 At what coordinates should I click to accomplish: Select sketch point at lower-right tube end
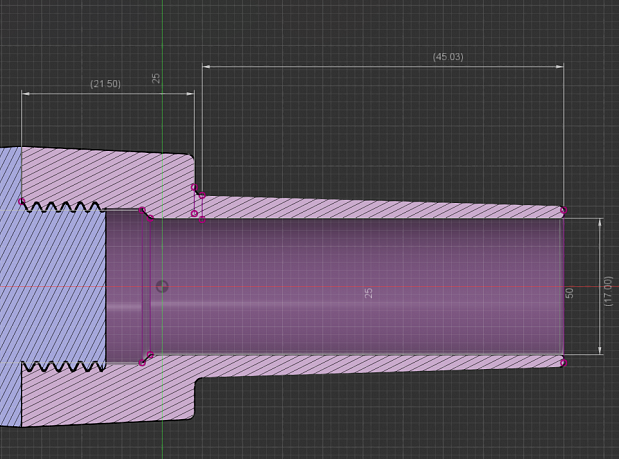[564, 363]
